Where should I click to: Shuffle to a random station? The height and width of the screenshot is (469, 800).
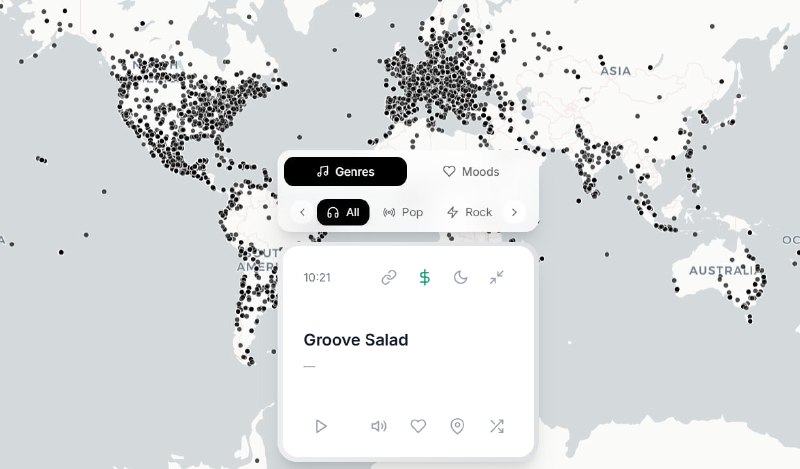pos(496,426)
